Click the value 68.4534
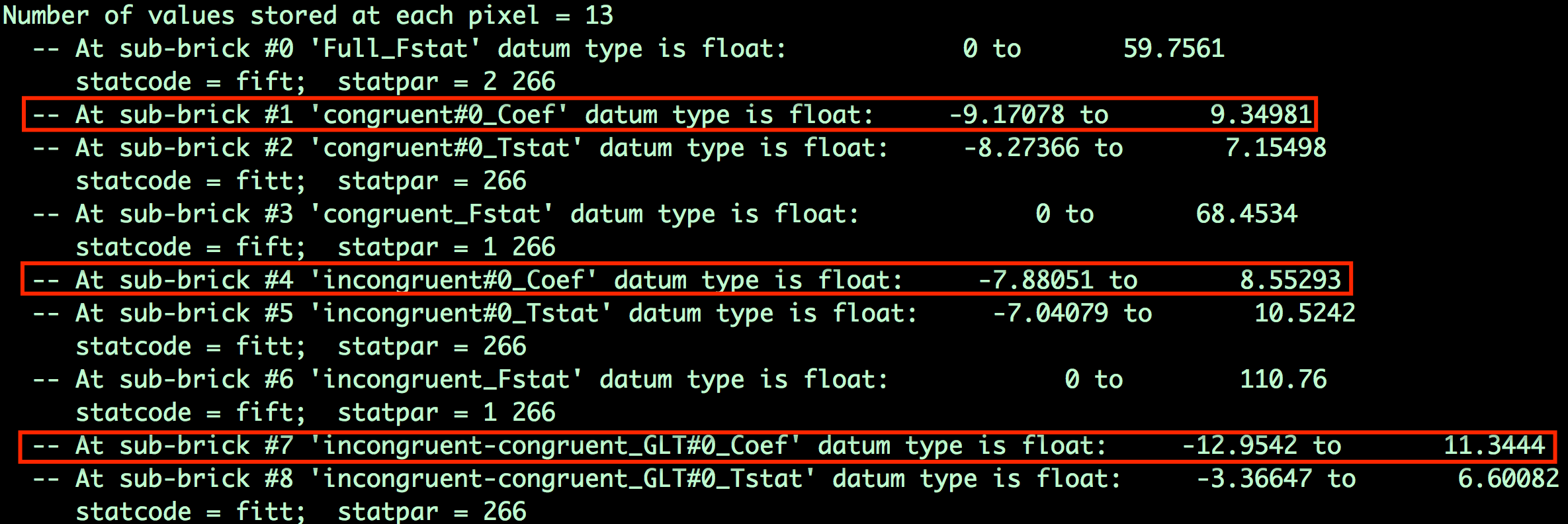1568x524 pixels. 1246,214
